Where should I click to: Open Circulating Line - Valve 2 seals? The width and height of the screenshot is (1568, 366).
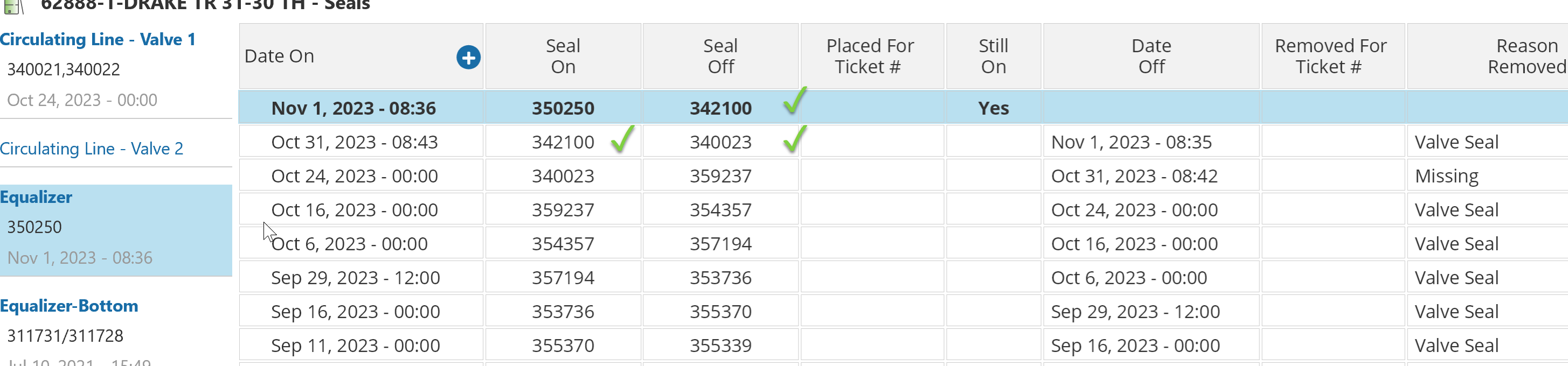pyautogui.click(x=91, y=149)
